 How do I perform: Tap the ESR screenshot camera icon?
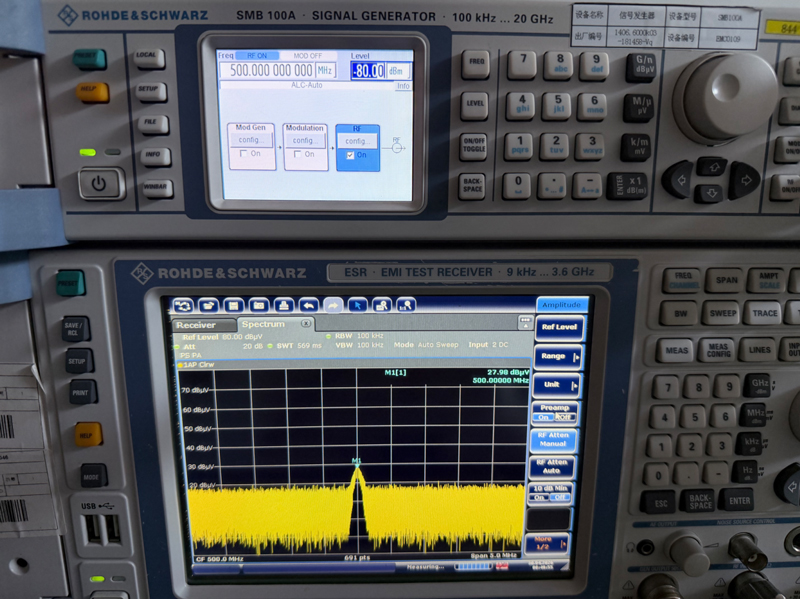(259, 305)
